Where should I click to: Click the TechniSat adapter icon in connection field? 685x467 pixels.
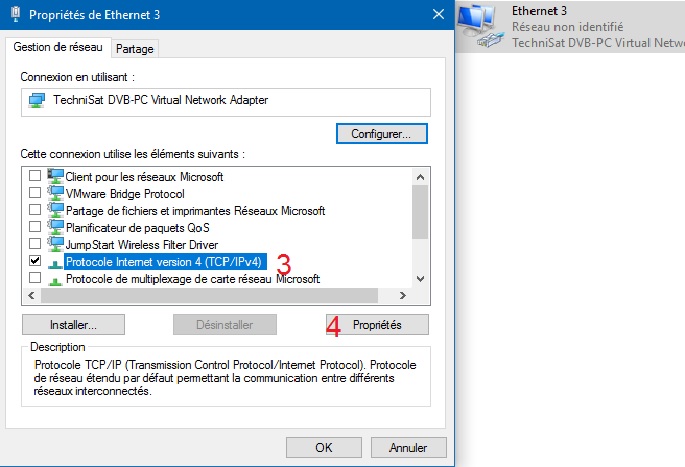pyautogui.click(x=37, y=100)
